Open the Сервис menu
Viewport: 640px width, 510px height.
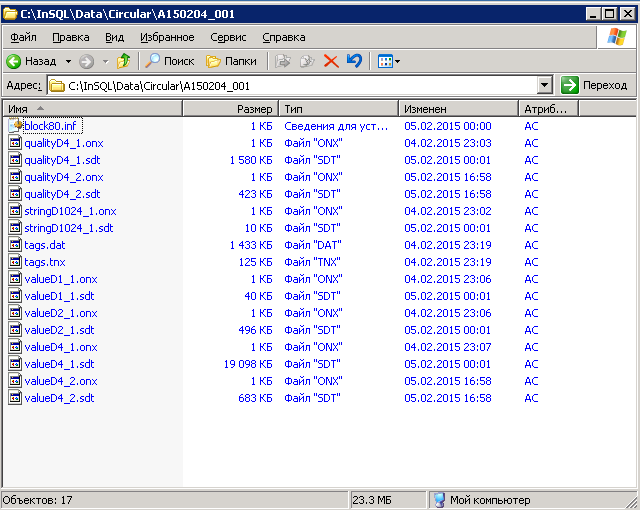click(229, 37)
